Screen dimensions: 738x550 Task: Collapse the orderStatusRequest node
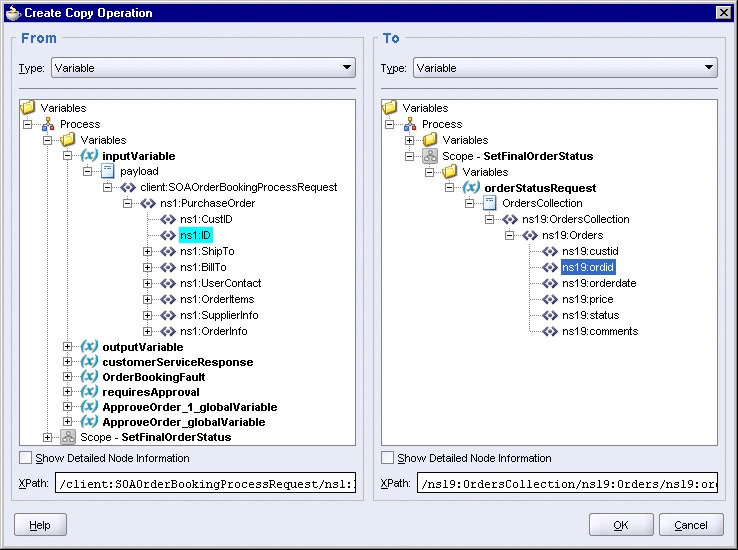(449, 187)
